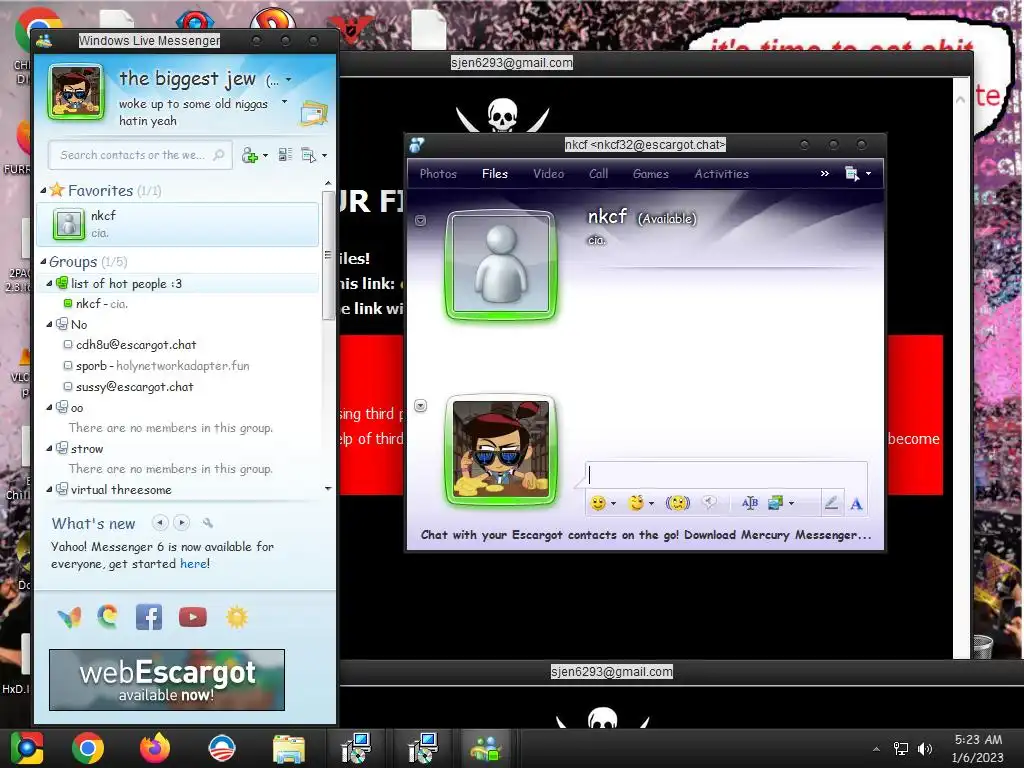Open the emoticon dropdown arrow in chat

point(613,504)
